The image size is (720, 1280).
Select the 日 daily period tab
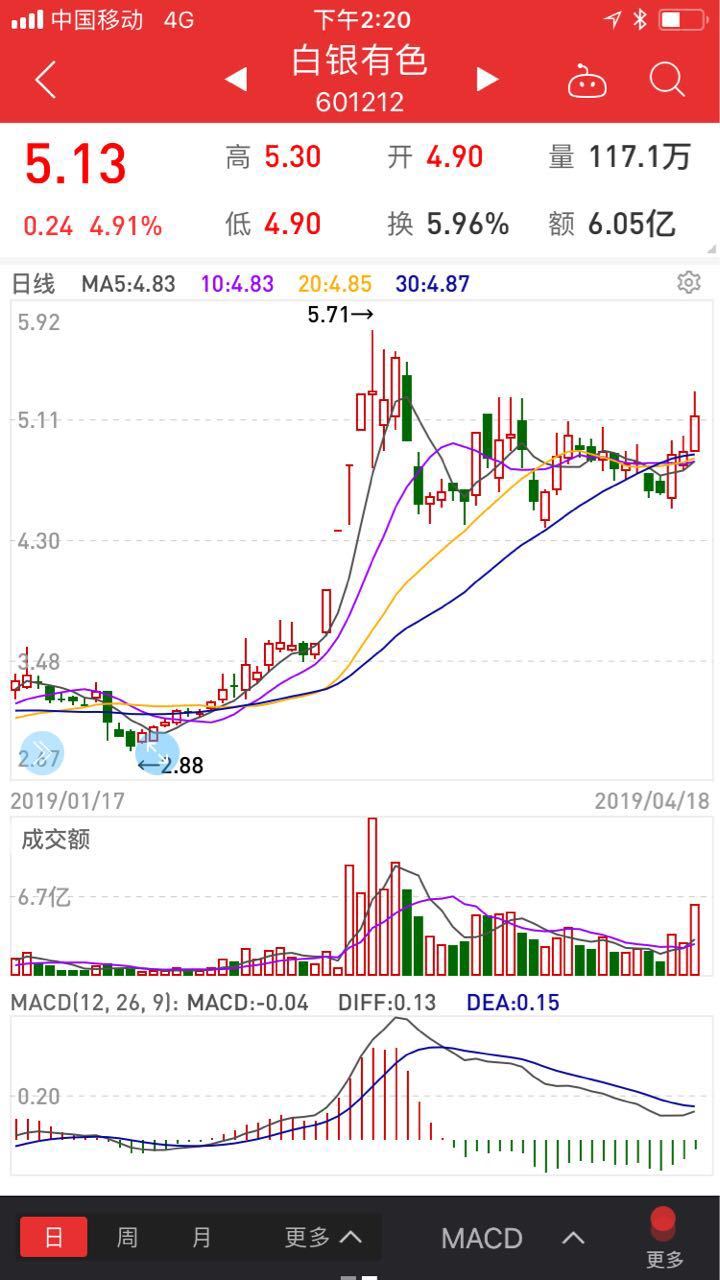pos(54,1237)
